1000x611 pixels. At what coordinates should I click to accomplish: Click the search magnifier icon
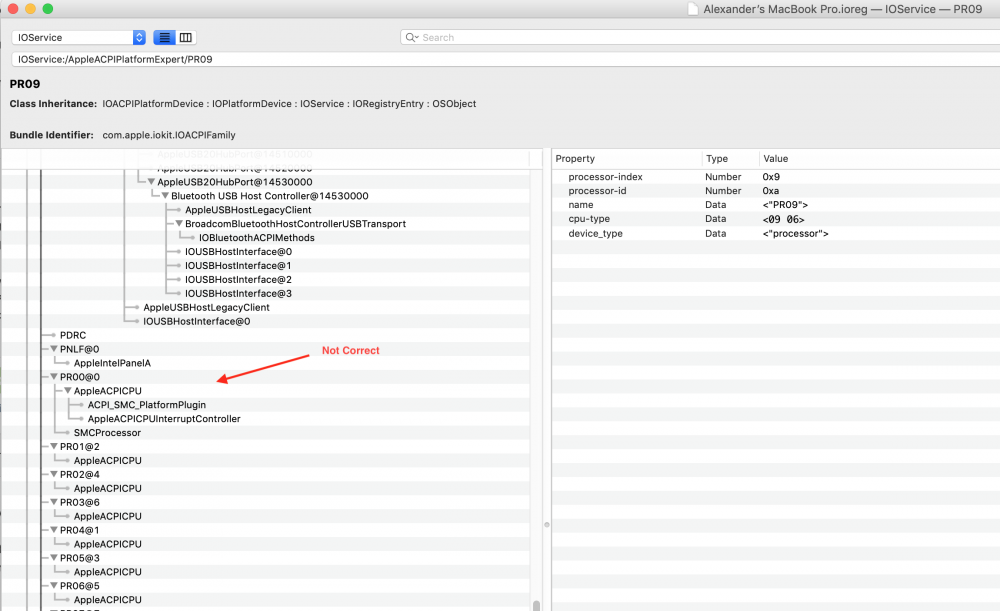(x=412, y=38)
